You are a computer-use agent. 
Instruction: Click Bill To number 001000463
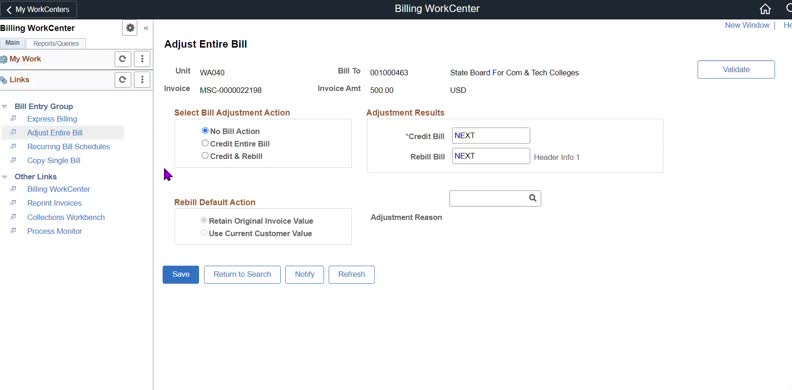[389, 73]
